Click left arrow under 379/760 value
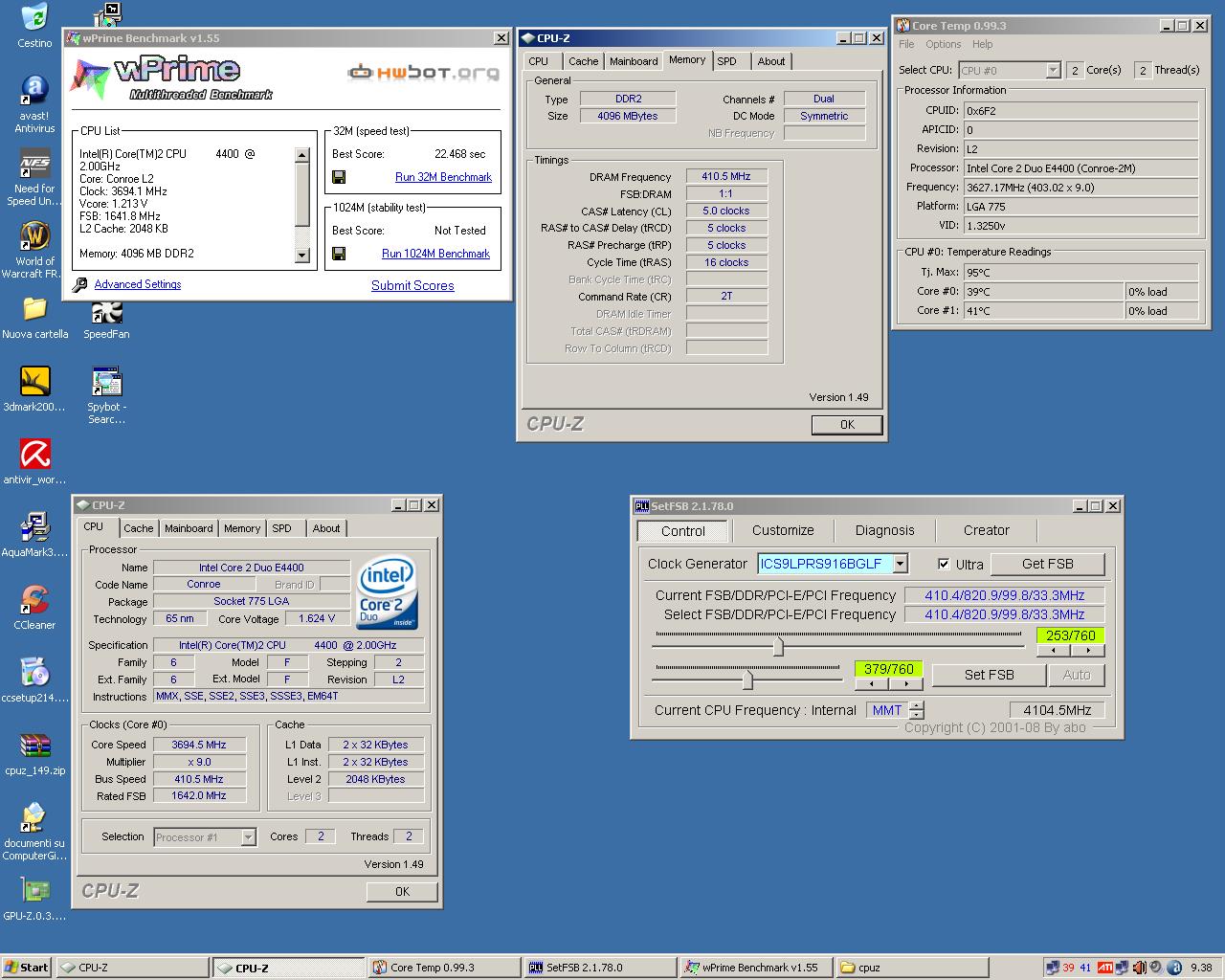The width and height of the screenshot is (1225, 980). pos(872,684)
